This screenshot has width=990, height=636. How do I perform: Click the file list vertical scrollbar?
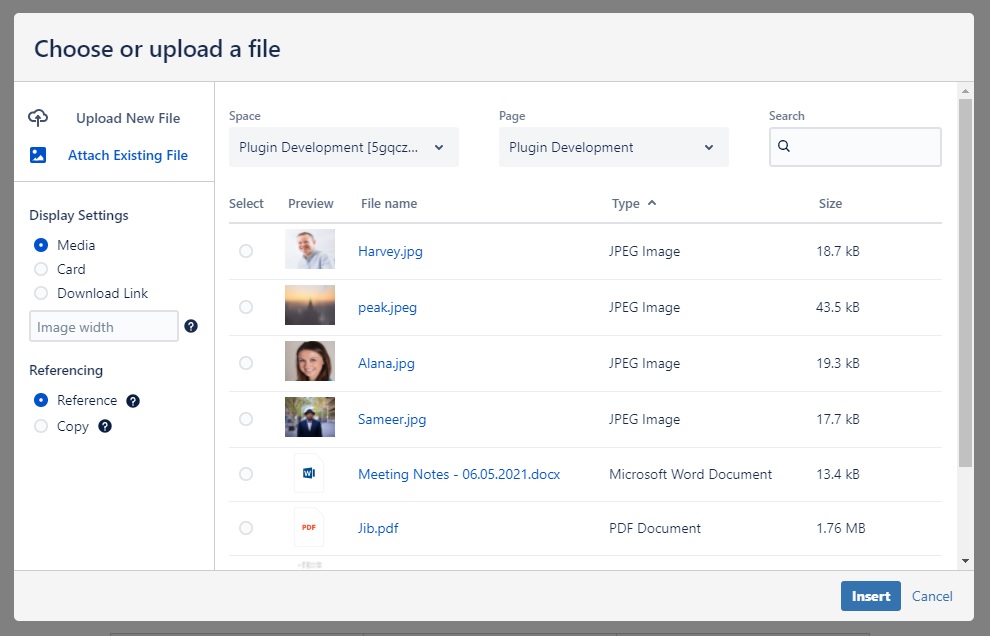pos(965,283)
